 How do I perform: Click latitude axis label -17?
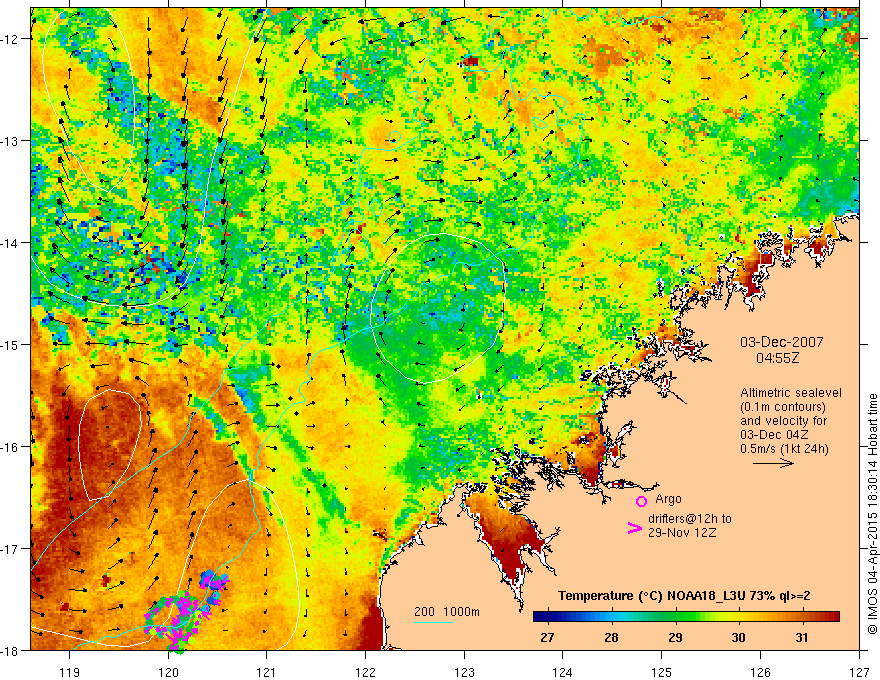[12, 549]
